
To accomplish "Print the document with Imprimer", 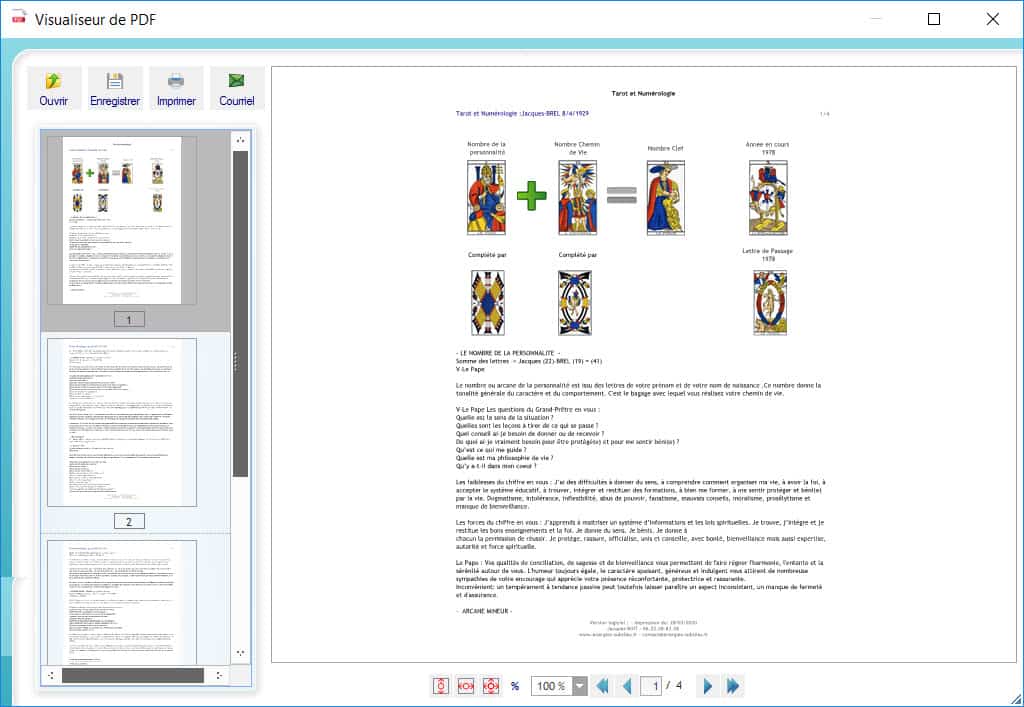I will click(x=176, y=88).
